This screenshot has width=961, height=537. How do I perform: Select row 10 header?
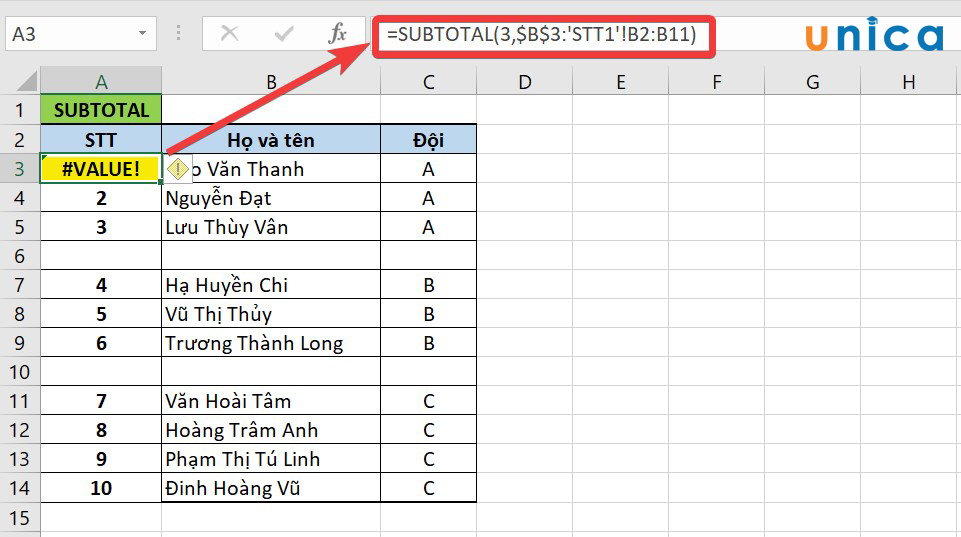coord(20,371)
